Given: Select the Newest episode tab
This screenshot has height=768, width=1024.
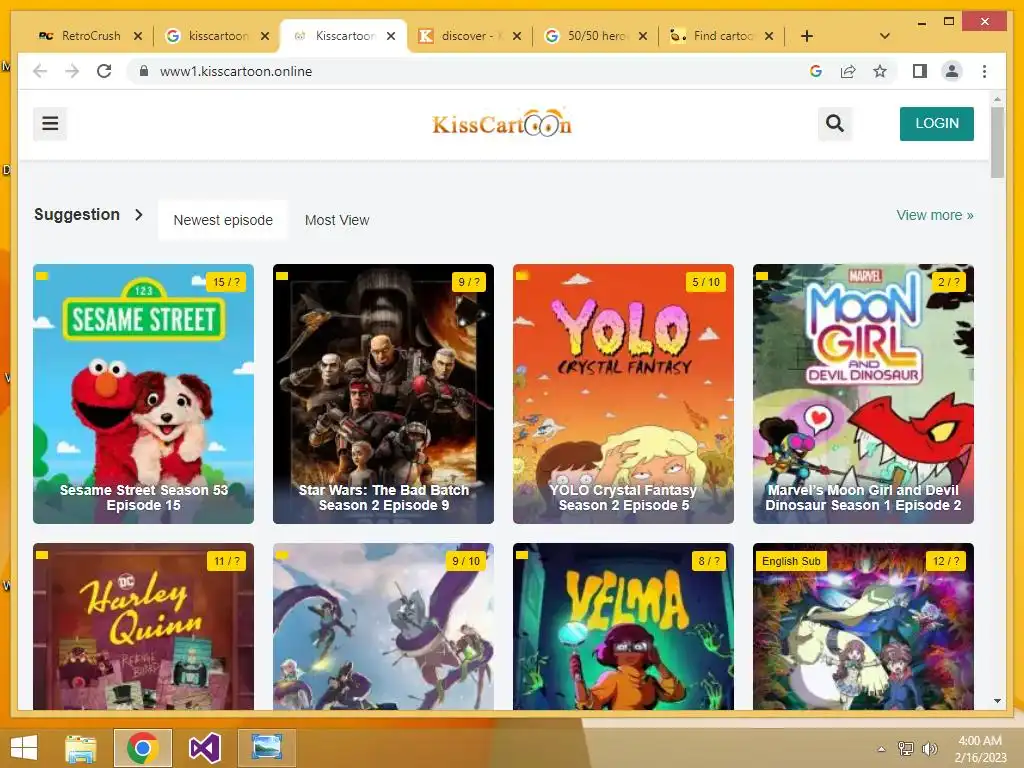Looking at the screenshot, I should (223, 220).
